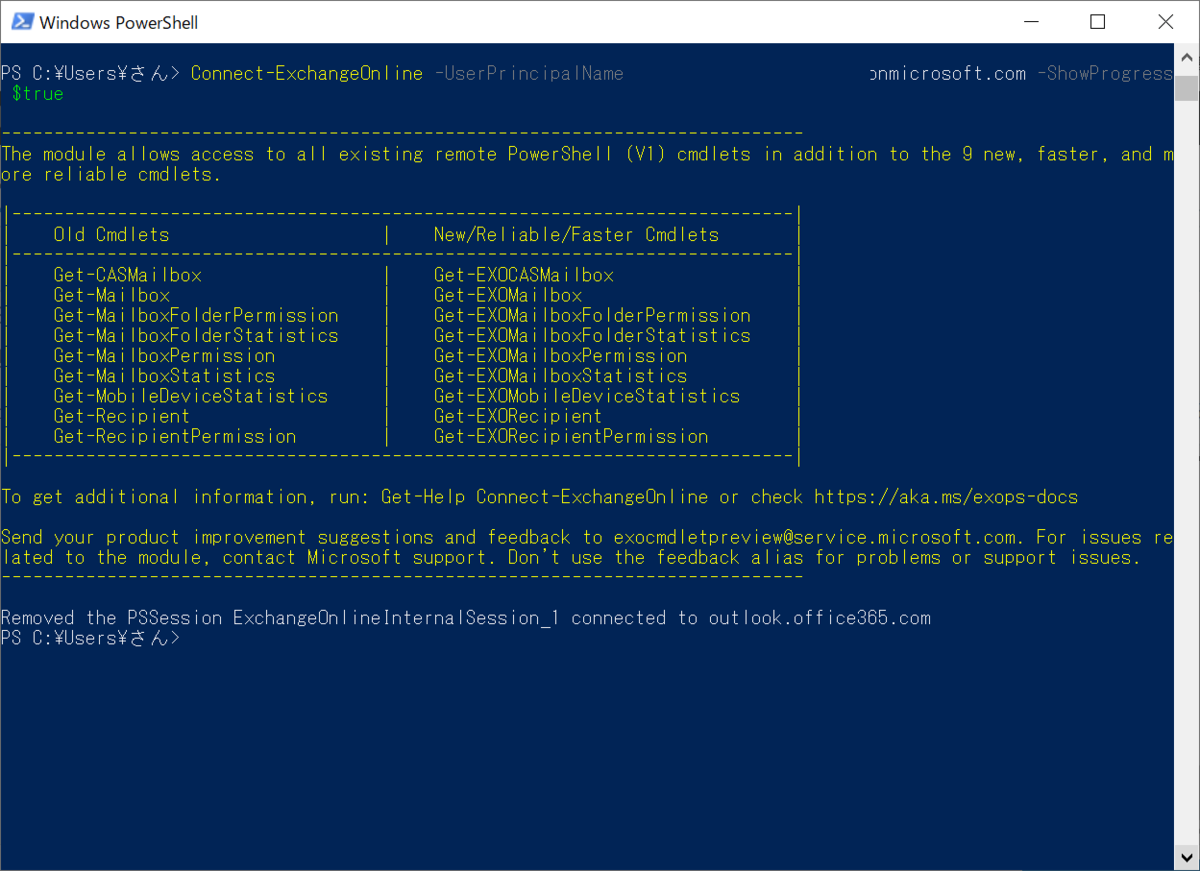Click the onmicrosoft.com domain in the command
Image resolution: width=1200 pixels, height=871 pixels.
tap(948, 73)
